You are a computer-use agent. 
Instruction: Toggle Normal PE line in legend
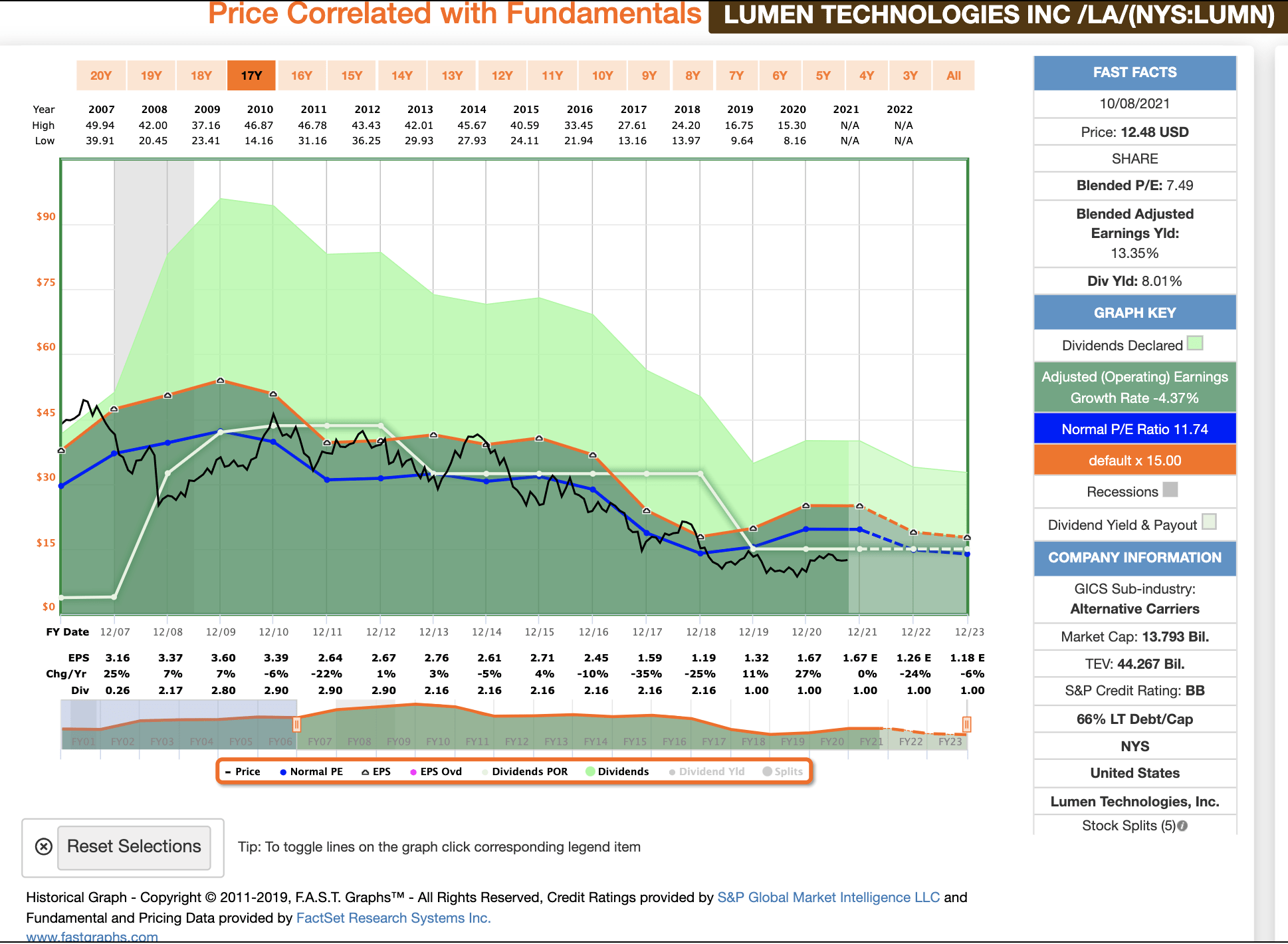311,771
